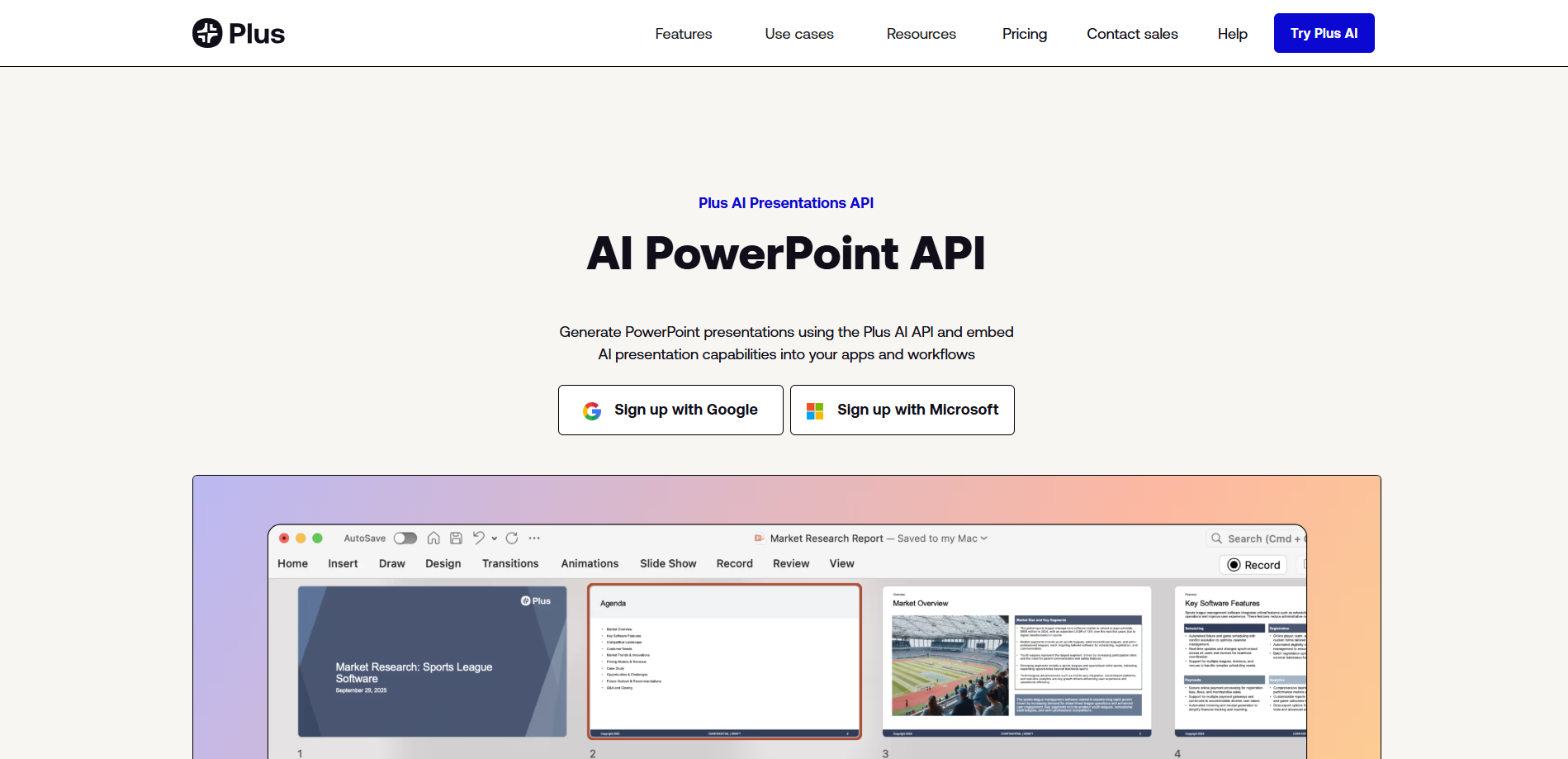The image size is (1568, 759).
Task: Click the Google logo inside the sign-up button
Action: pyautogui.click(x=592, y=410)
